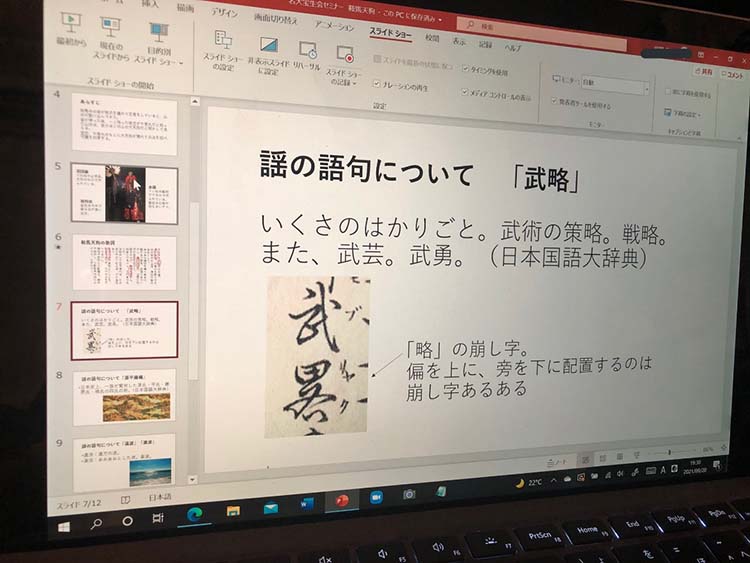Toggle show media controls (メディアコントロールの表示) checkbox

(x=464, y=92)
